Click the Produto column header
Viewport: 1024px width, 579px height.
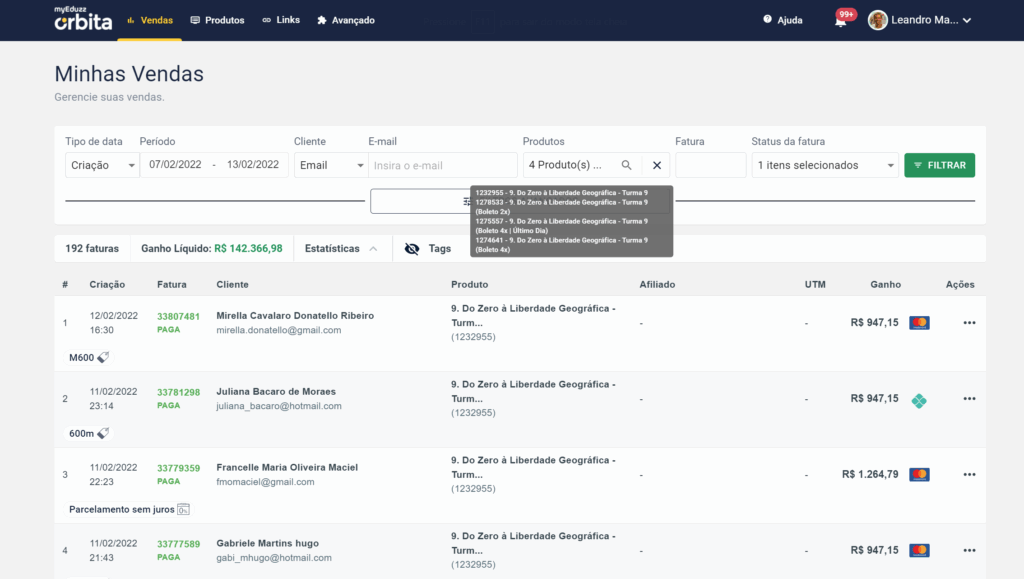click(470, 285)
